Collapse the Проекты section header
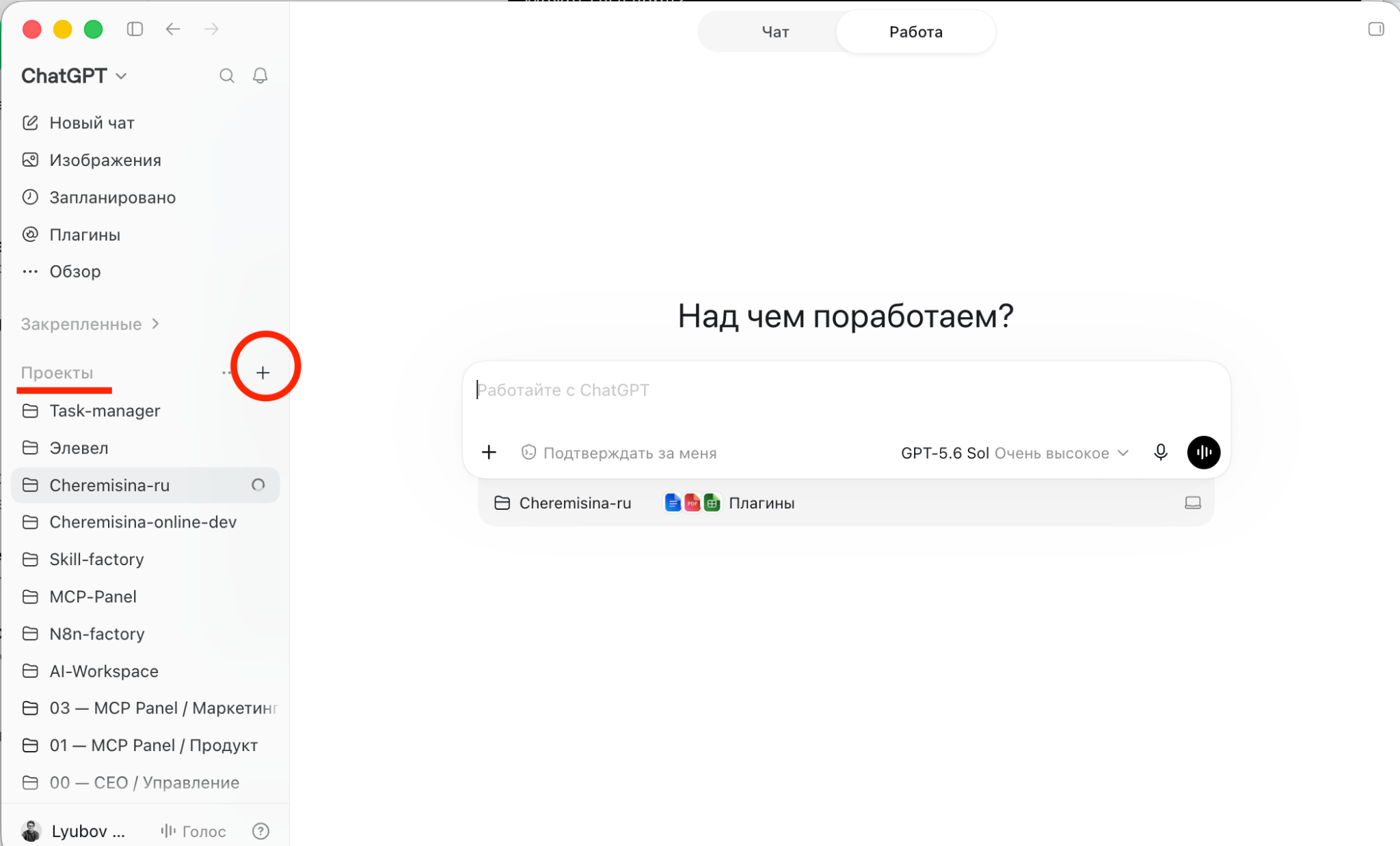 click(x=57, y=372)
